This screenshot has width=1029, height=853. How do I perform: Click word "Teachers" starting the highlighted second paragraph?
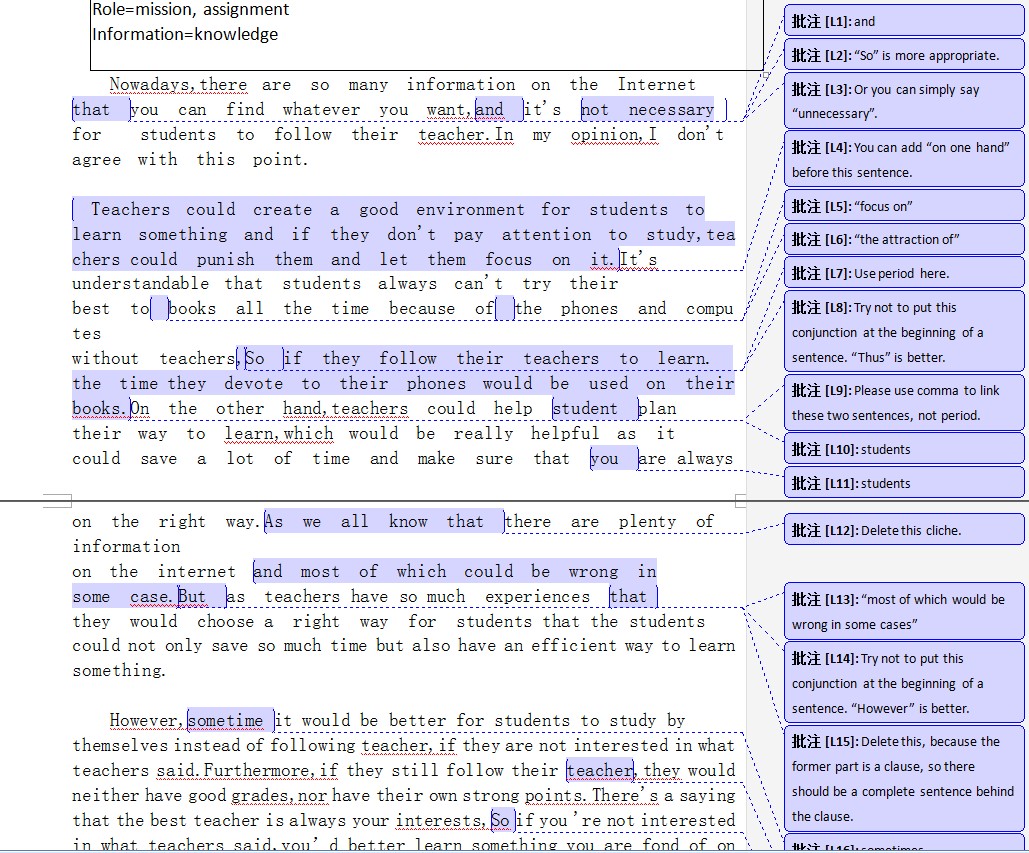tap(131, 209)
